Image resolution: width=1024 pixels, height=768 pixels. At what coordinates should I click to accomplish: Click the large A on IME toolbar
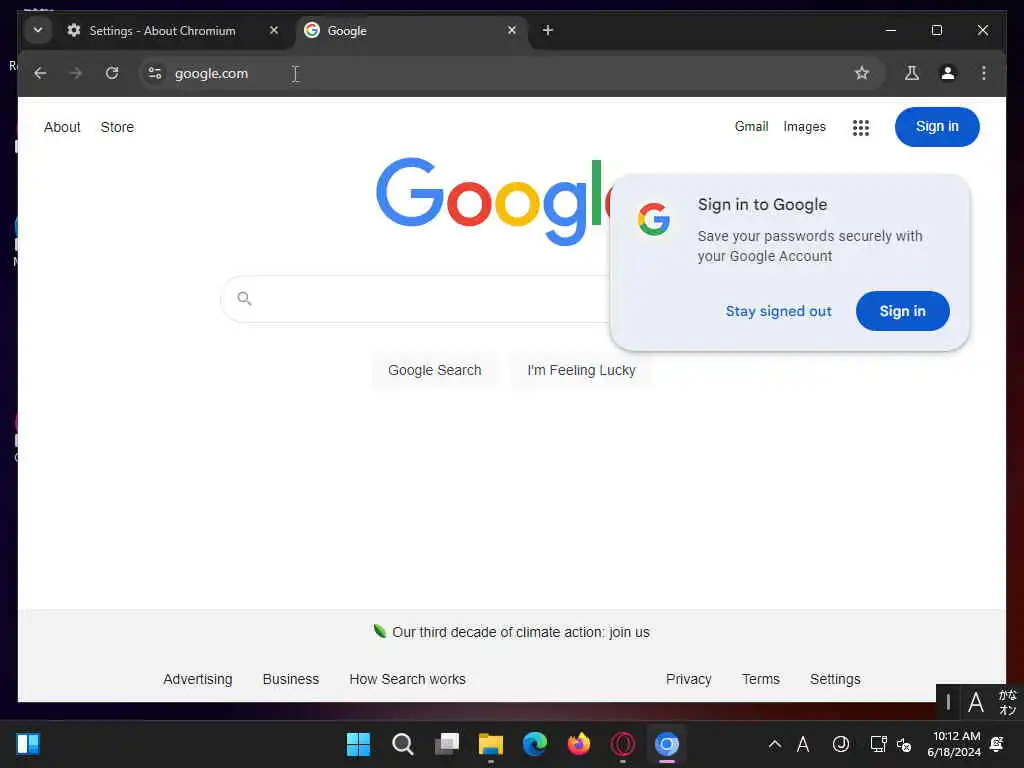[976, 703]
